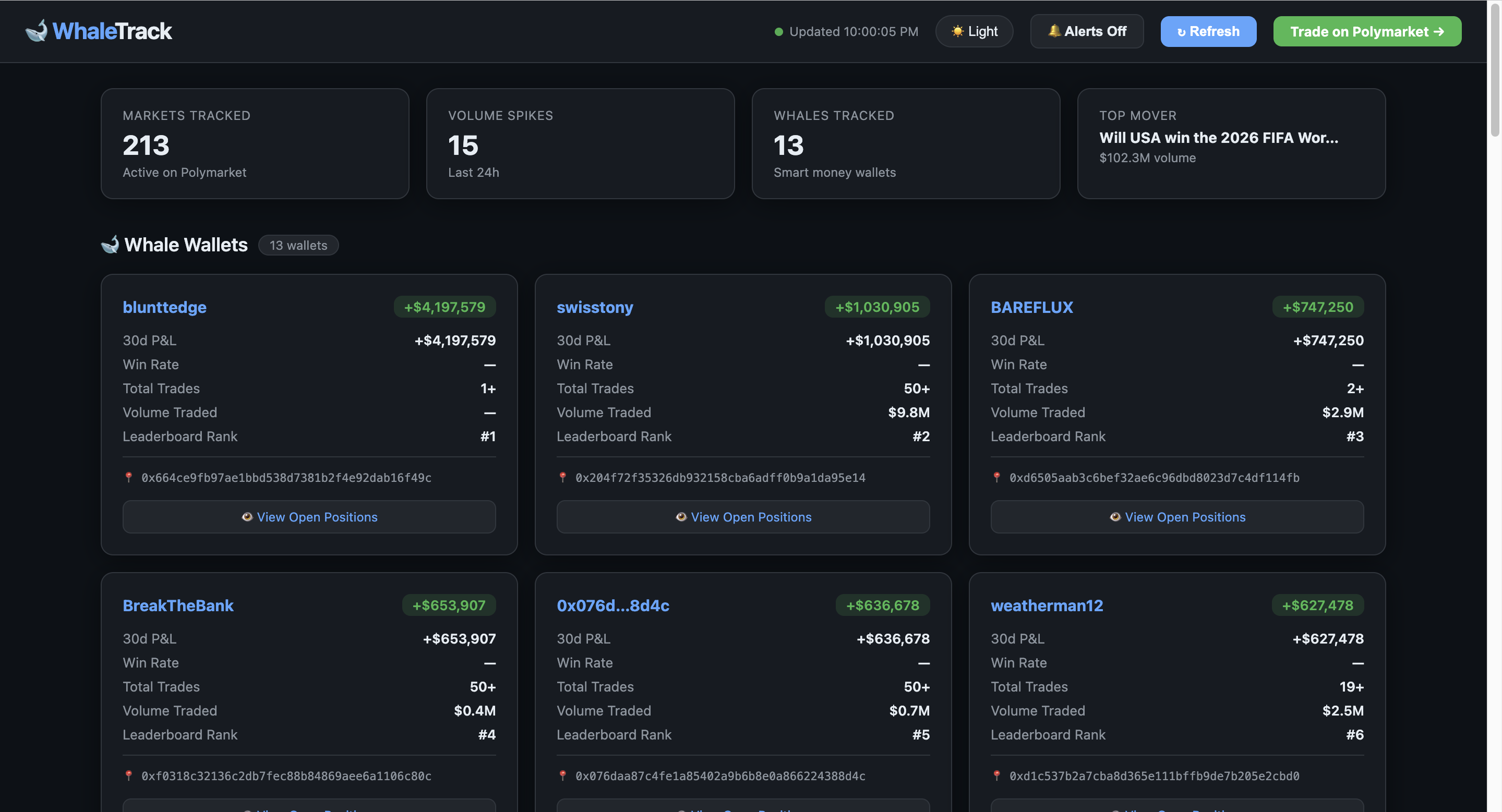Open the blunttedge wallet profile

tap(164, 307)
